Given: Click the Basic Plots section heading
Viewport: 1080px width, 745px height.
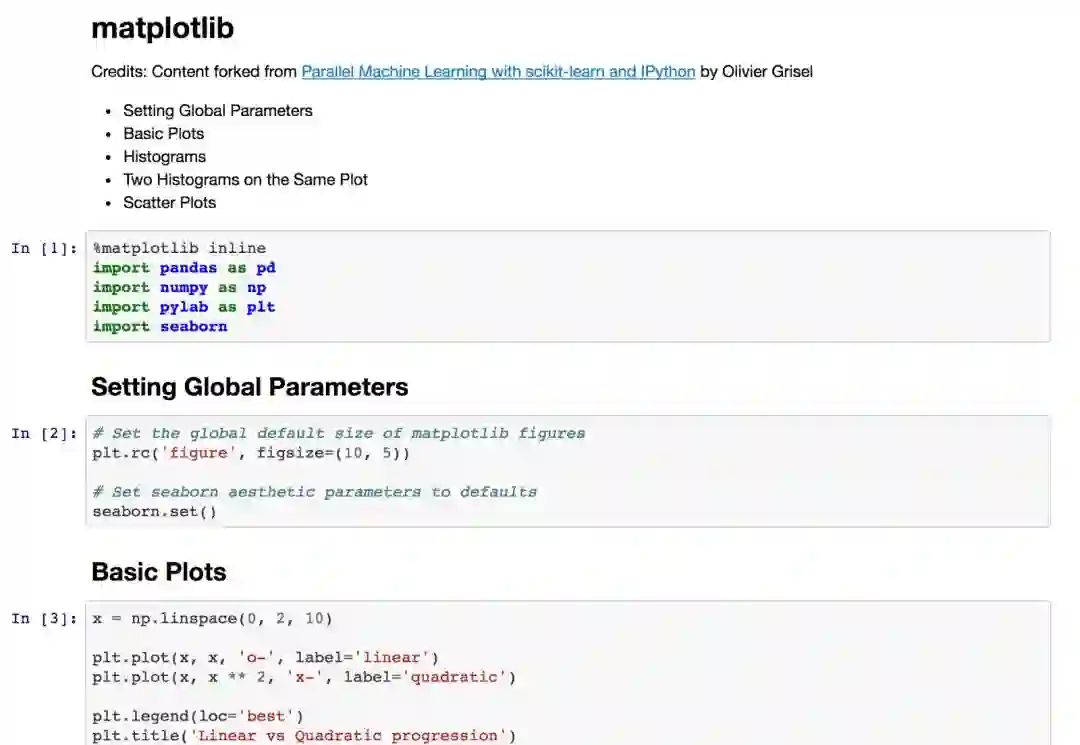Looking at the screenshot, I should (158, 572).
